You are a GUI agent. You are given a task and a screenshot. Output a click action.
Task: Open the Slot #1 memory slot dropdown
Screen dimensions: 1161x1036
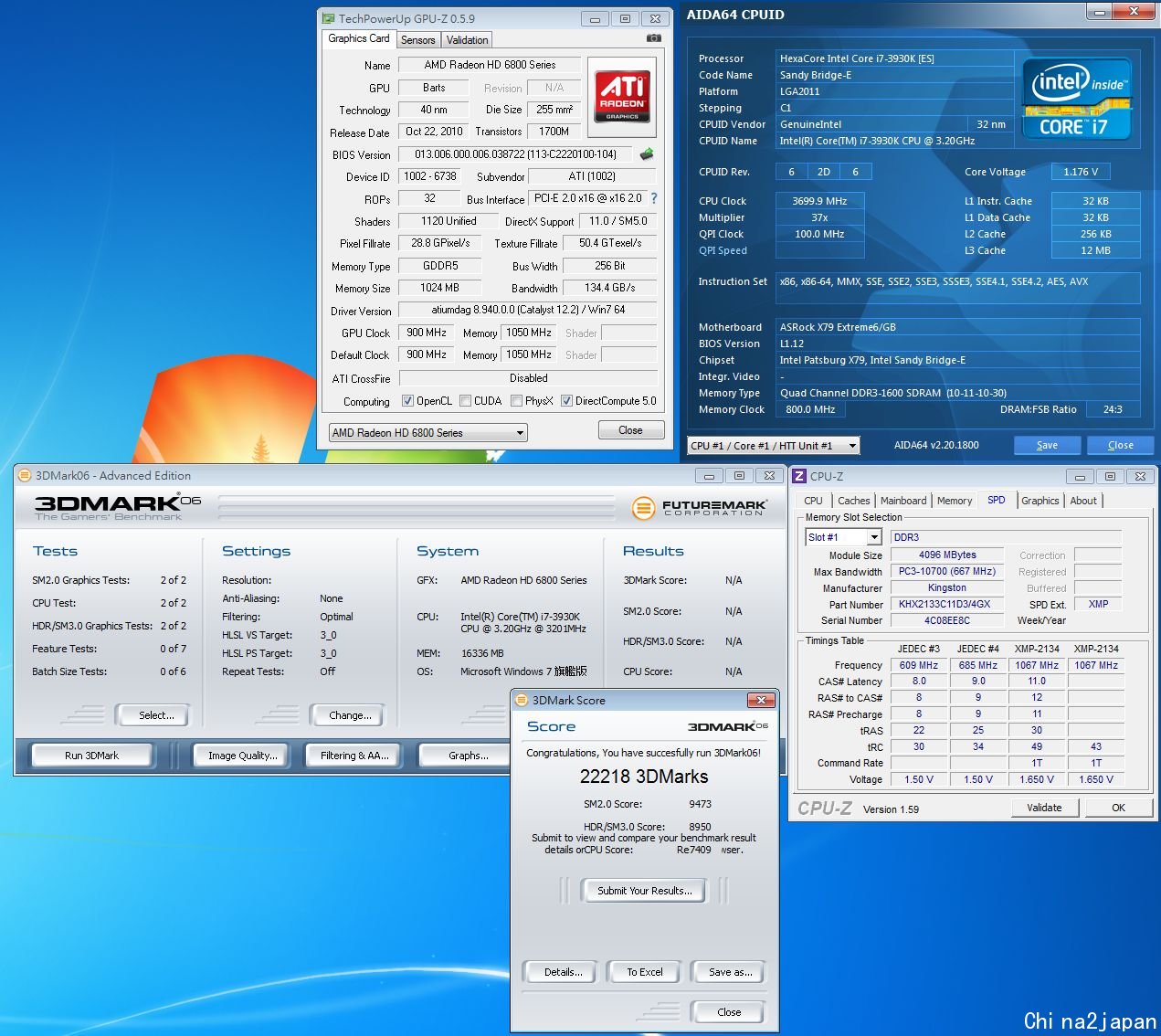tap(843, 537)
